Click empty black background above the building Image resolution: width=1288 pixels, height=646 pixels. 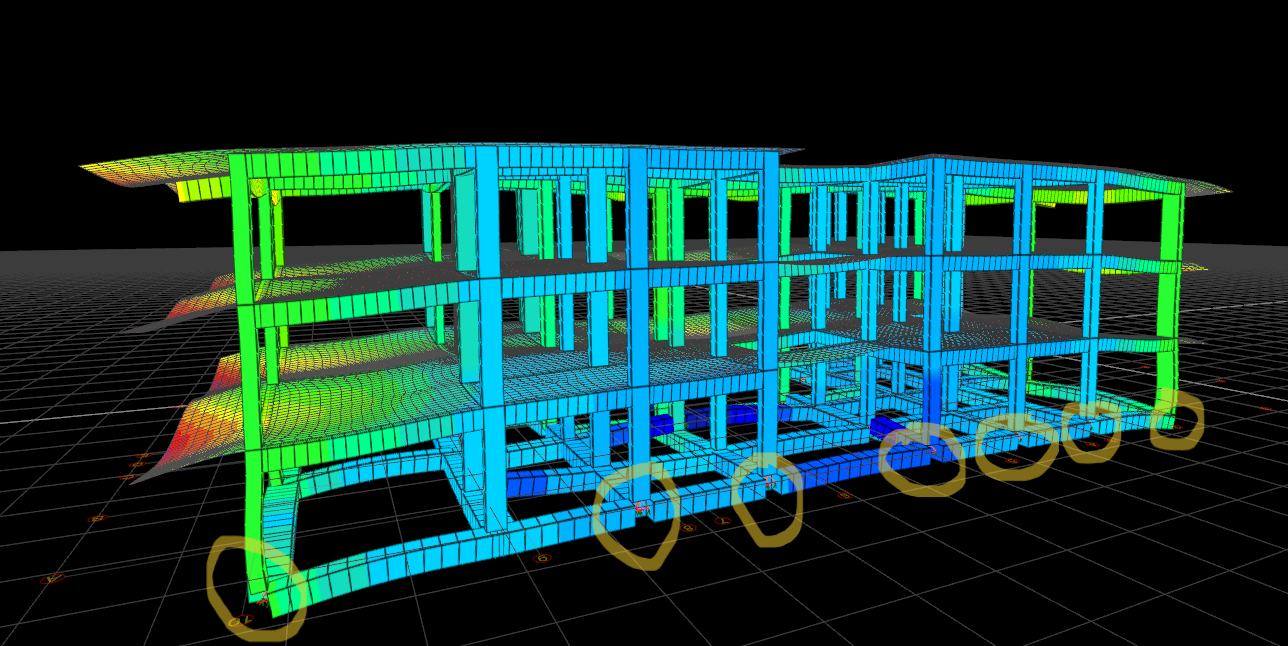[640, 60]
